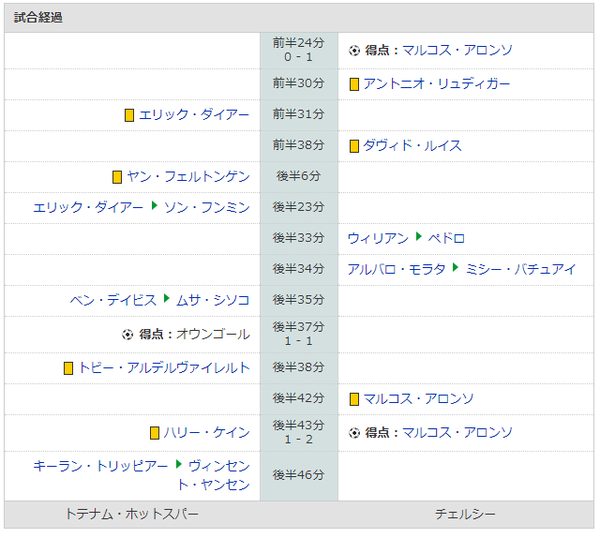
Task: Select the 後半33分 time cell
Action: pyautogui.click(x=298, y=239)
